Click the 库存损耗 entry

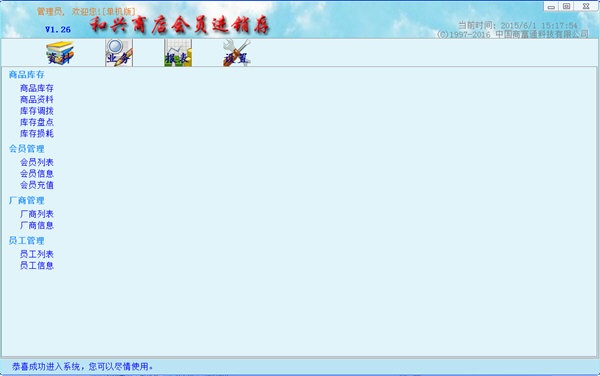coord(37,133)
